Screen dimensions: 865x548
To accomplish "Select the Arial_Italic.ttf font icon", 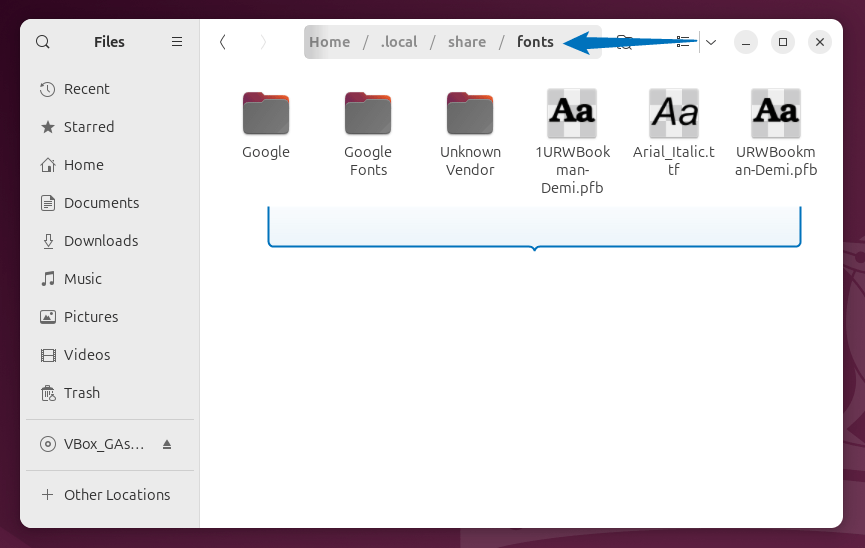I will click(x=674, y=113).
